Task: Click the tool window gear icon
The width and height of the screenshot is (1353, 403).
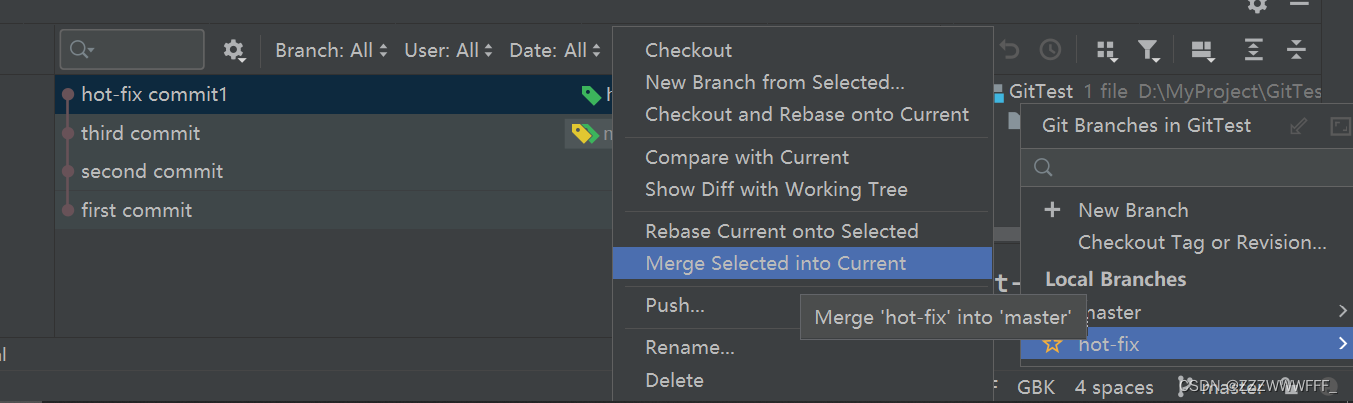Action: [1258, 5]
